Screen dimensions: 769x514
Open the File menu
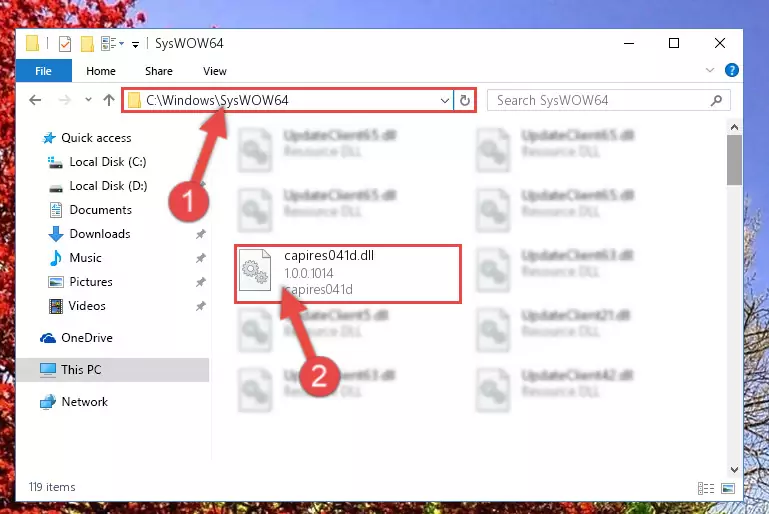[x=44, y=71]
